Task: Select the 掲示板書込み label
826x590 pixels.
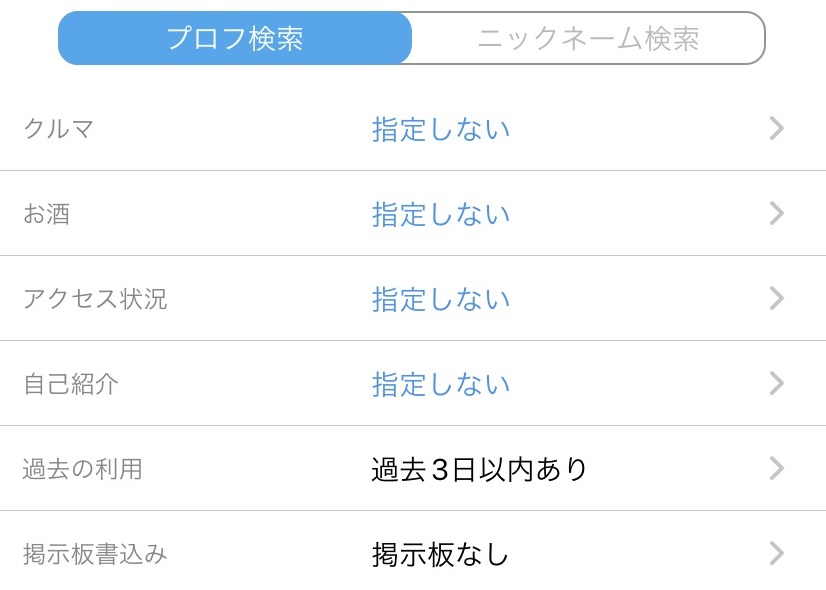Action: [95, 554]
